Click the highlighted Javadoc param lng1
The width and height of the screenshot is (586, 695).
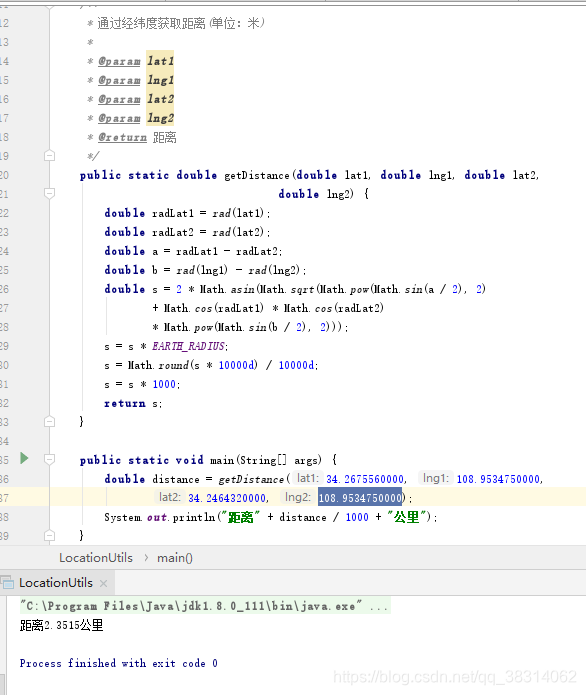160,80
